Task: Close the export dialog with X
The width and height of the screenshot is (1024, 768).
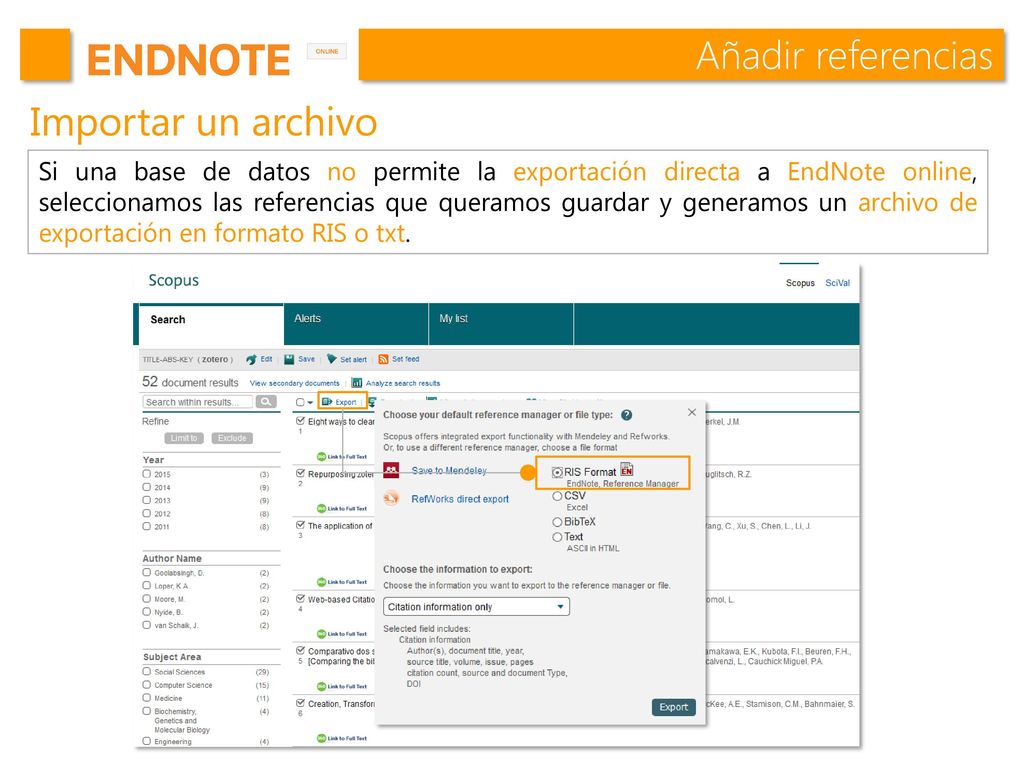Action: [692, 412]
